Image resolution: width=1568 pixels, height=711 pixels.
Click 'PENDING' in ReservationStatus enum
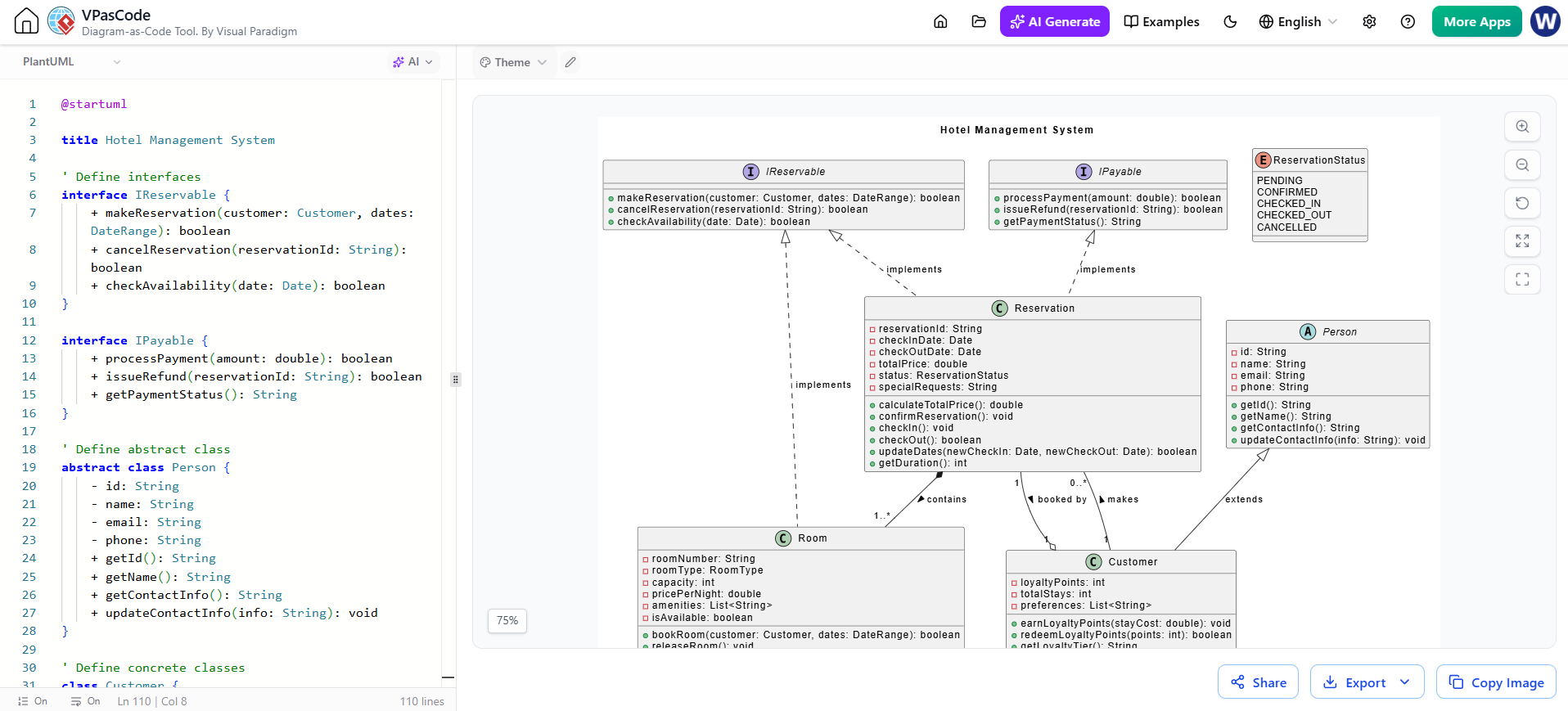coord(1279,181)
